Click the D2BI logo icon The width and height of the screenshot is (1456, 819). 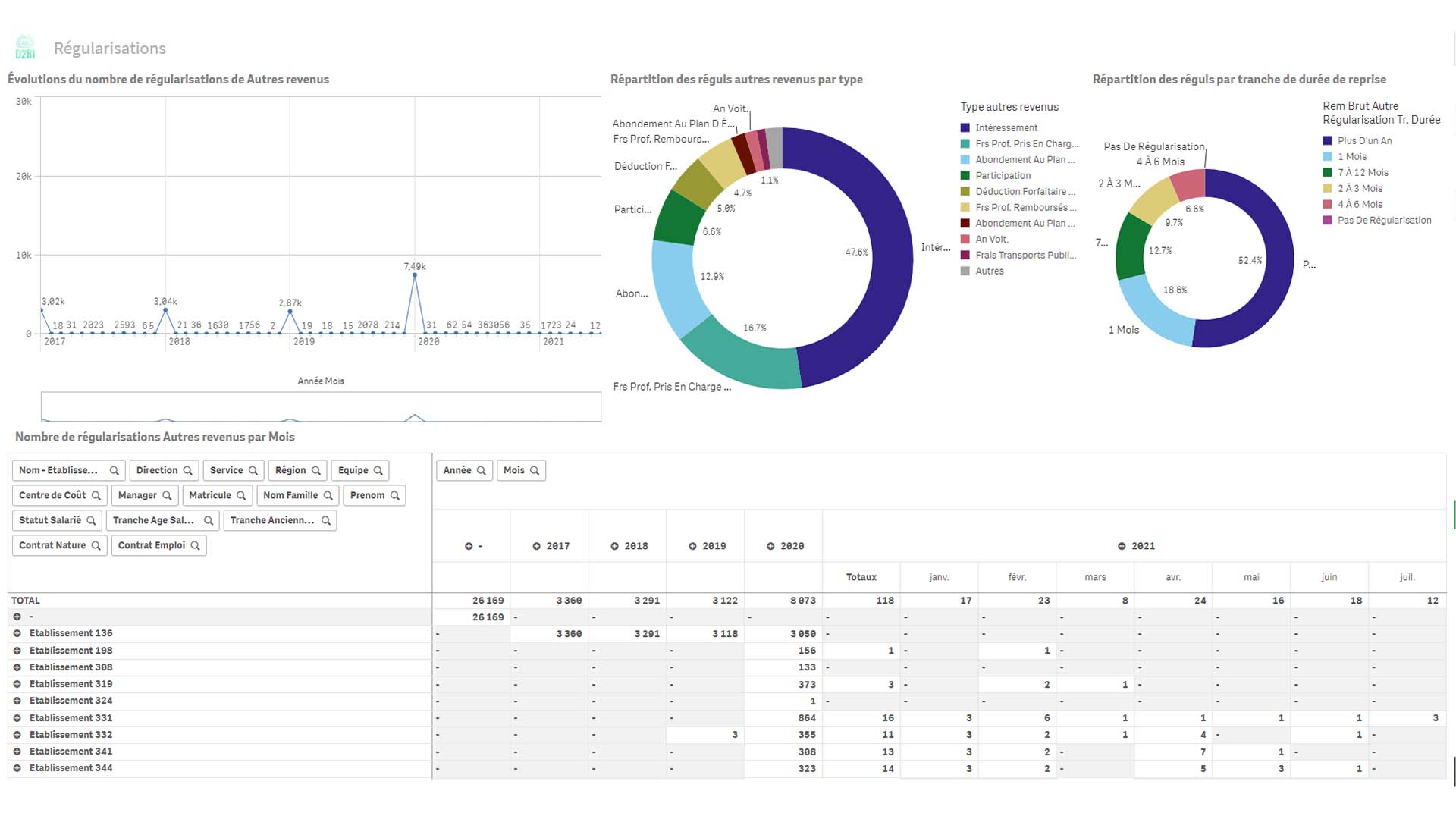tap(25, 47)
